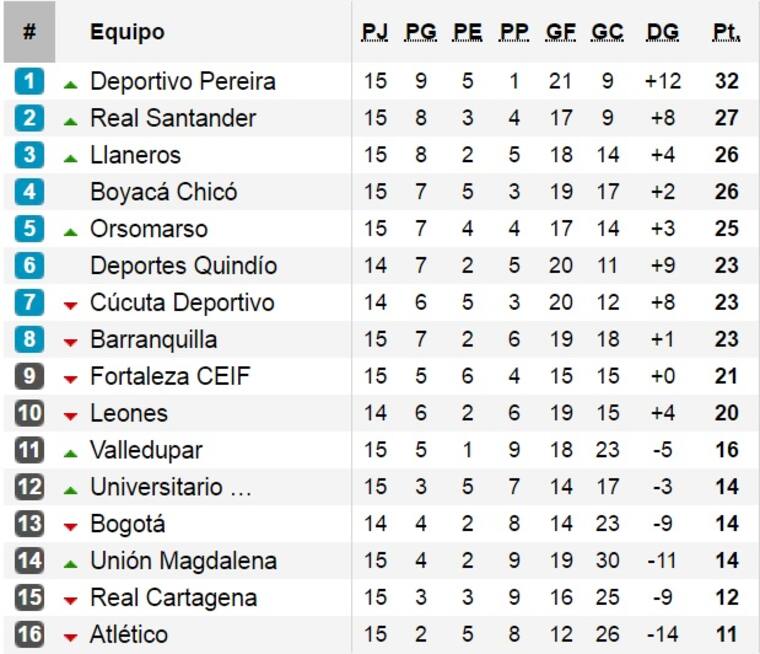Image resolution: width=760 pixels, height=654 pixels.
Task: Click the position 9 rank badge
Action: (29, 377)
